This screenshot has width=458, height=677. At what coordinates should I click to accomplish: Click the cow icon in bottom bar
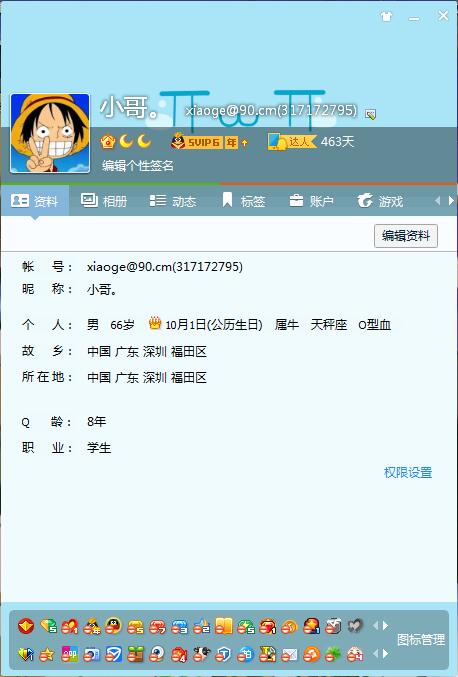click(201, 655)
